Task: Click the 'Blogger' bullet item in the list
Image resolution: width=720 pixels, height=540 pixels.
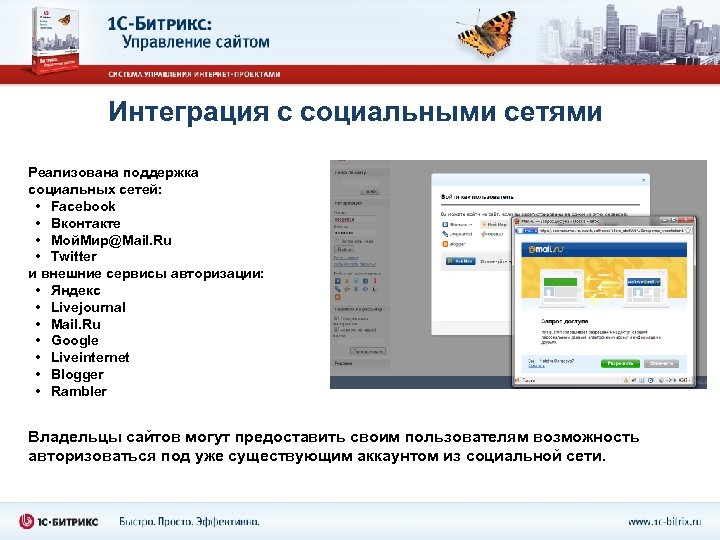Action: coord(77,375)
